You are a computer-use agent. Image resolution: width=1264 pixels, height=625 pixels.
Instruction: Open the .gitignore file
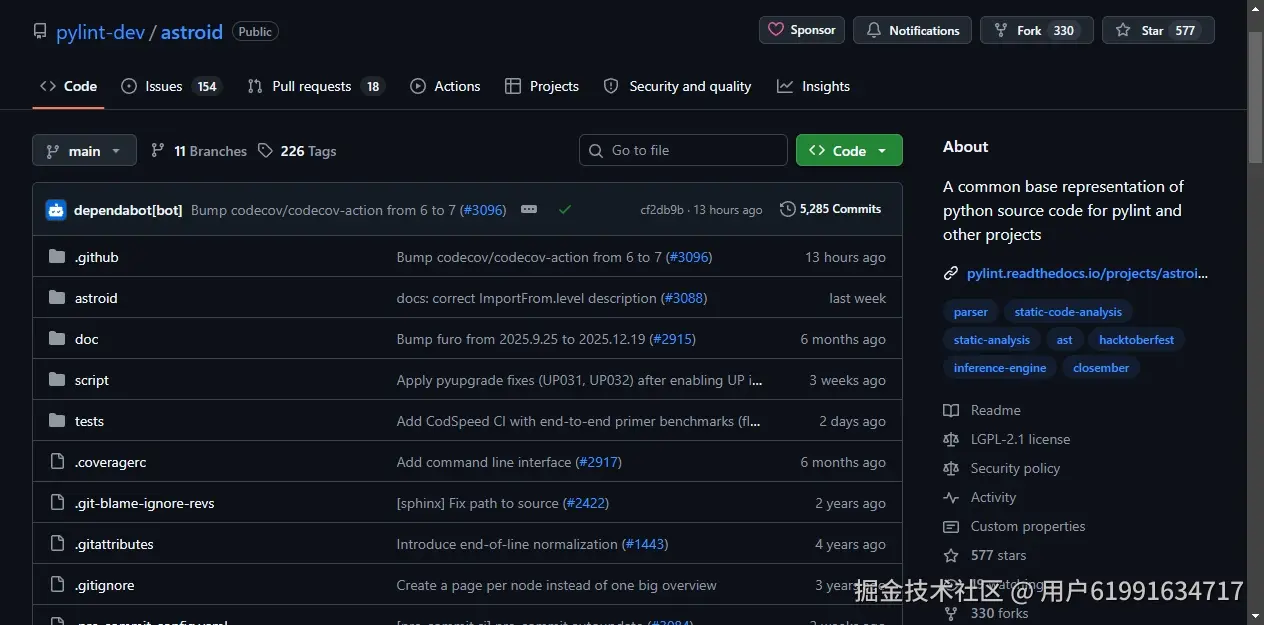point(104,585)
